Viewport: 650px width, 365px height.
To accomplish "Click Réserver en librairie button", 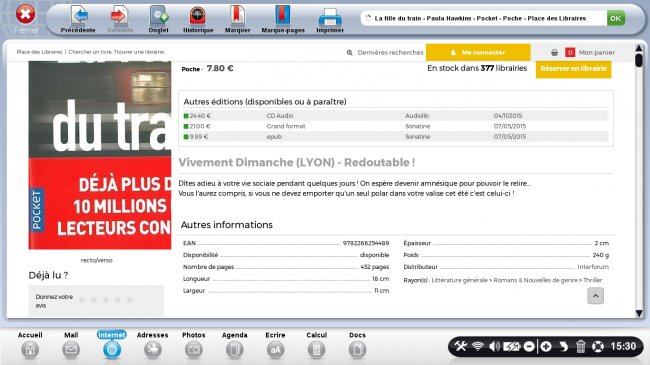I will point(573,69).
